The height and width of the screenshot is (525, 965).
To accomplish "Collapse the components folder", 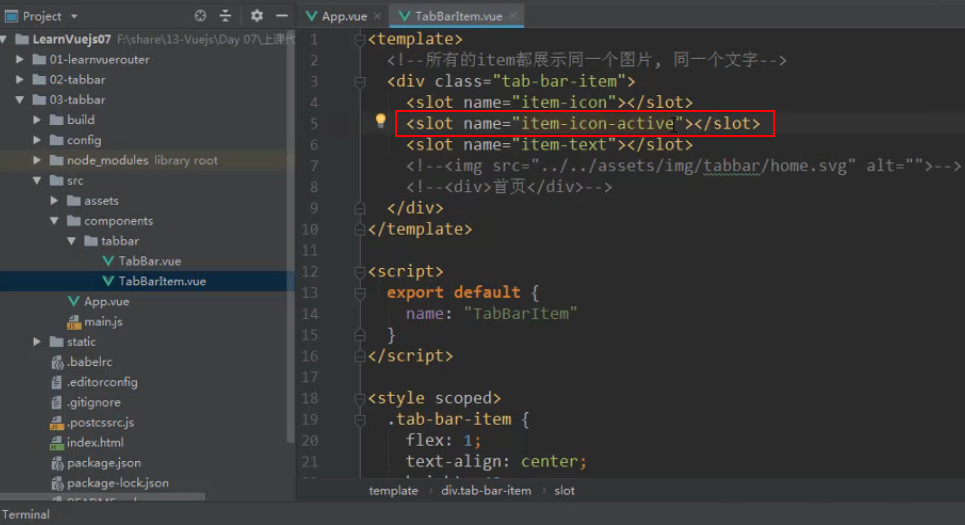I will pyautogui.click(x=54, y=221).
